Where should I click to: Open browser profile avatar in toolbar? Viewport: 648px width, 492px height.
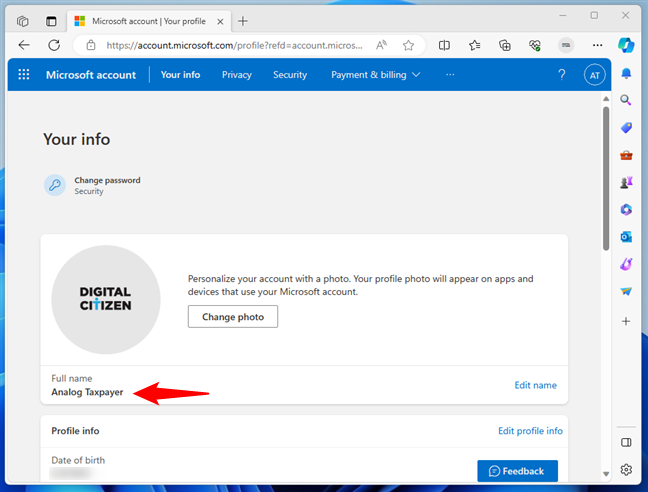[x=566, y=45]
